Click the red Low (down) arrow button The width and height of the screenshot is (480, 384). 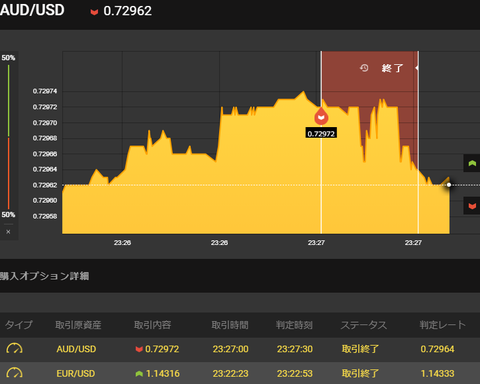[472, 206]
